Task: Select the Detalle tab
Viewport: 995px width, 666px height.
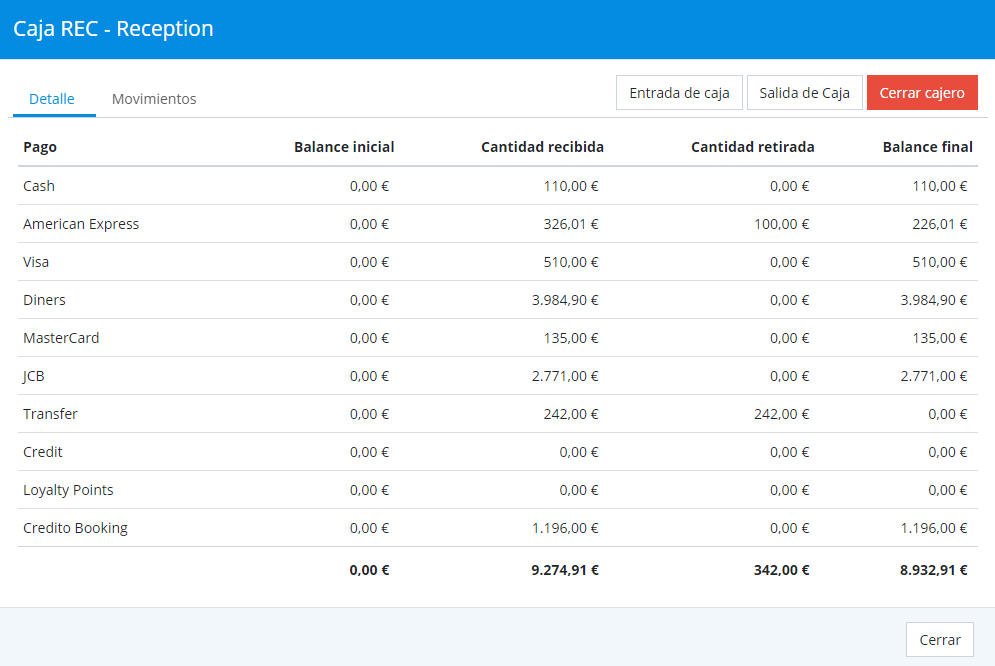Action: coord(52,99)
